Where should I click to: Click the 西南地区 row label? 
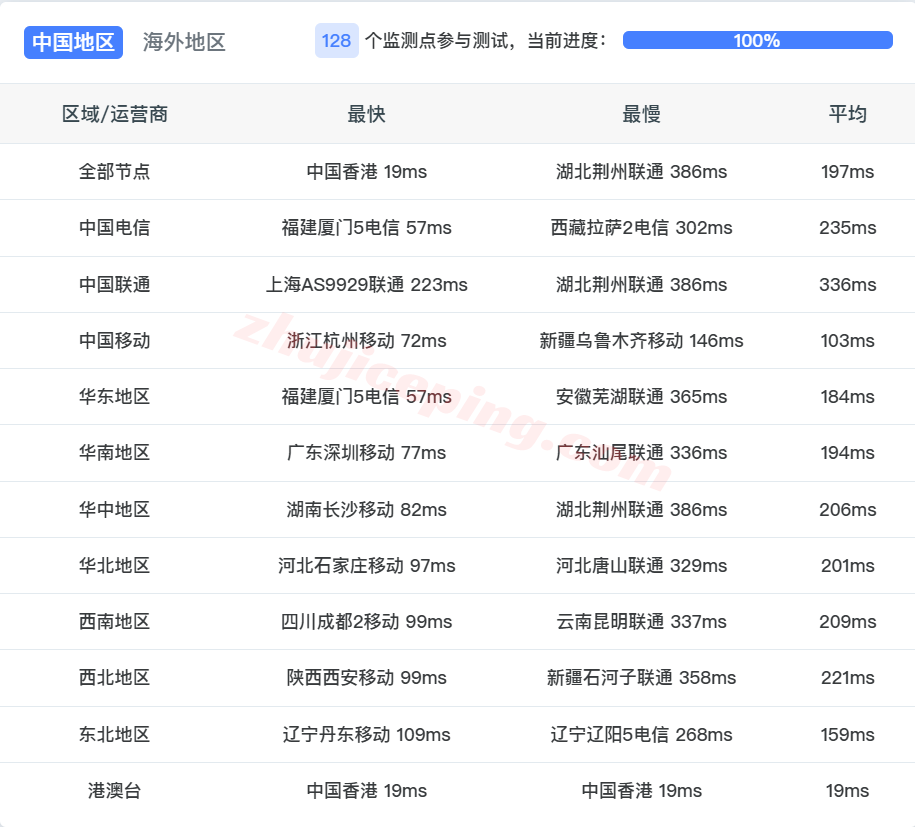pos(114,622)
